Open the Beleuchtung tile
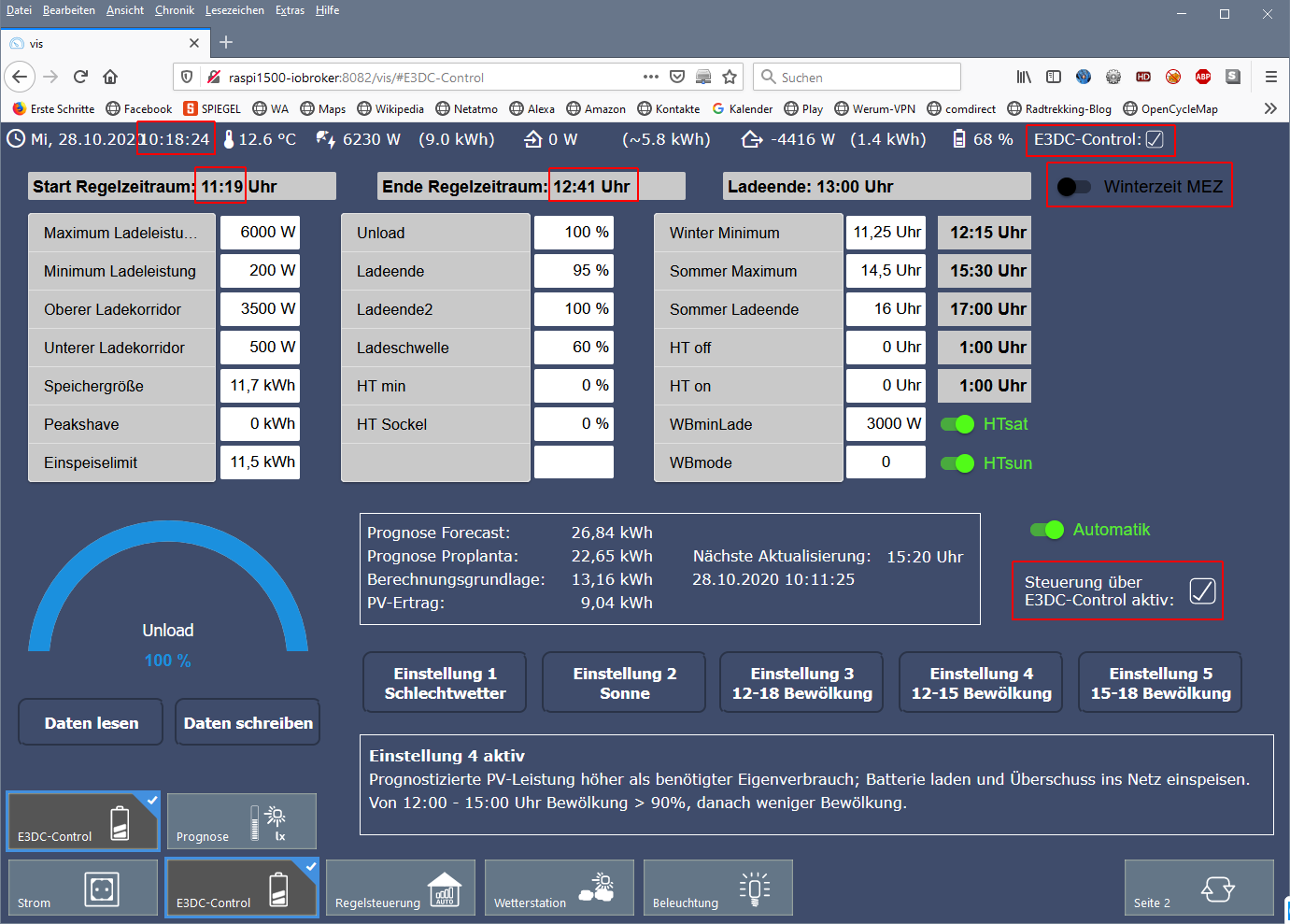This screenshot has height=924, width=1290. coord(718,888)
